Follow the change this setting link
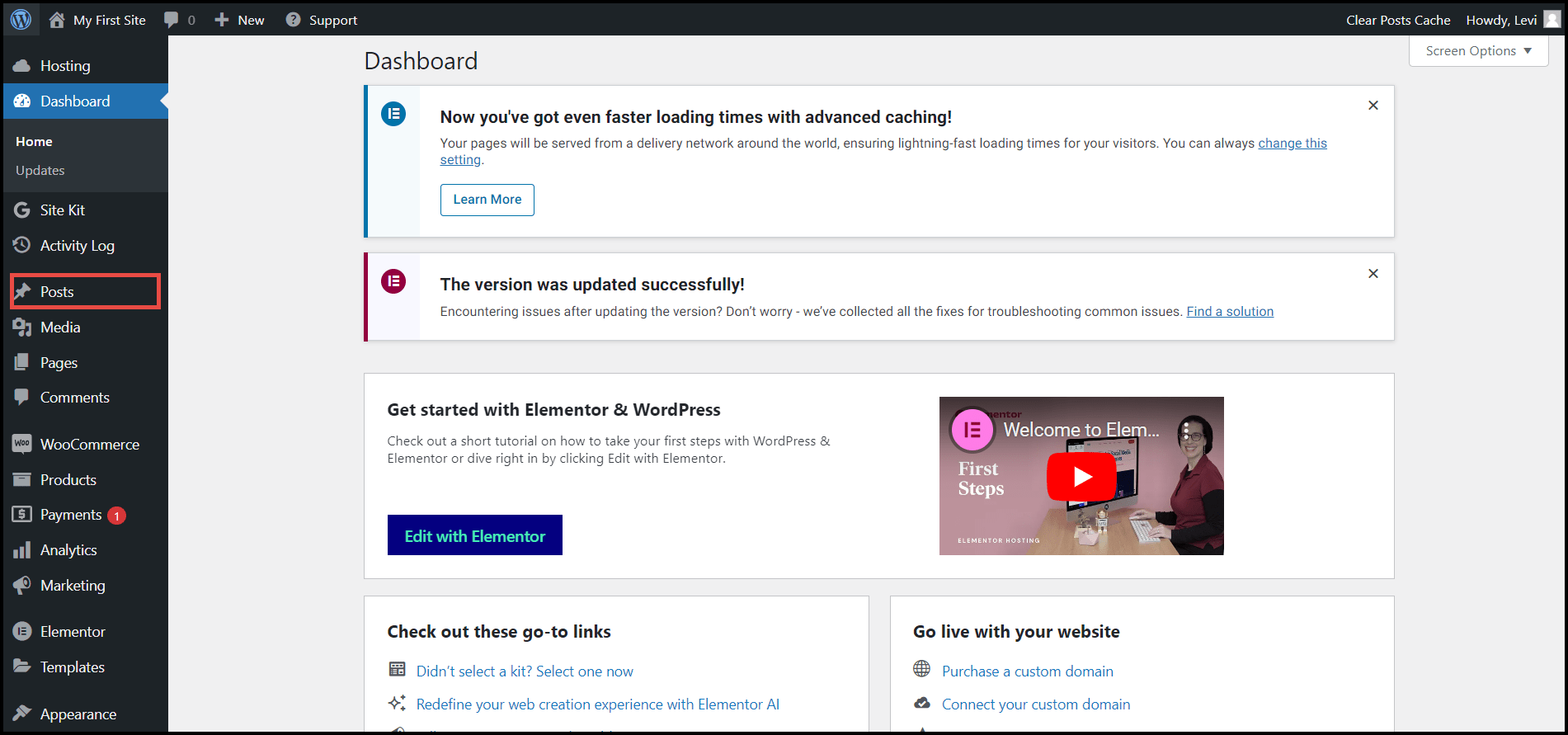 point(1292,143)
